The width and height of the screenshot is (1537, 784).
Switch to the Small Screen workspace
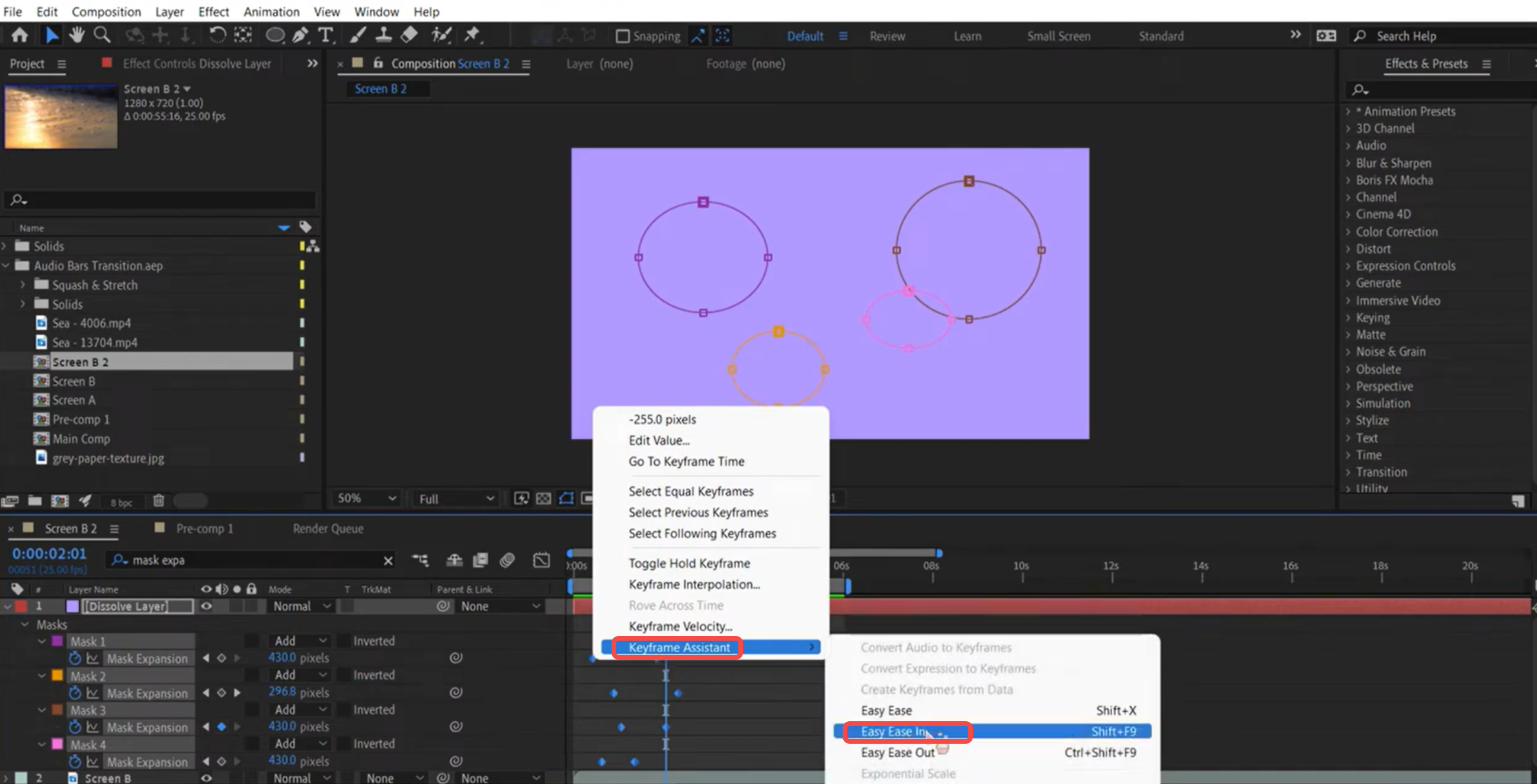pyautogui.click(x=1058, y=36)
